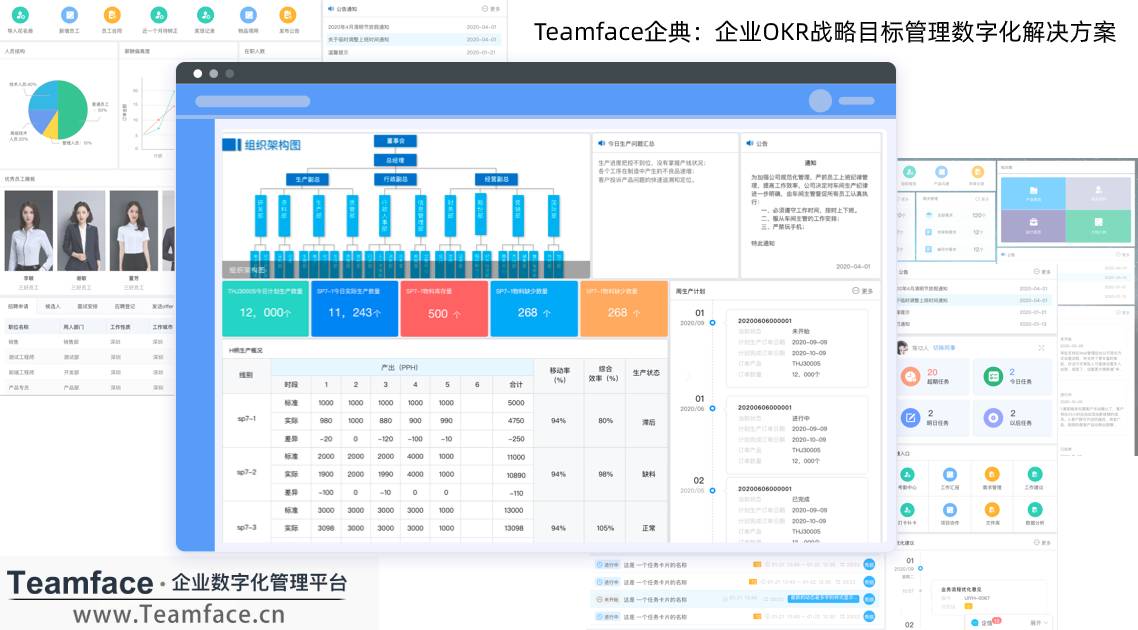
Task: Click the fullscreen icon beside 切换同事
Action: pos(1041,348)
